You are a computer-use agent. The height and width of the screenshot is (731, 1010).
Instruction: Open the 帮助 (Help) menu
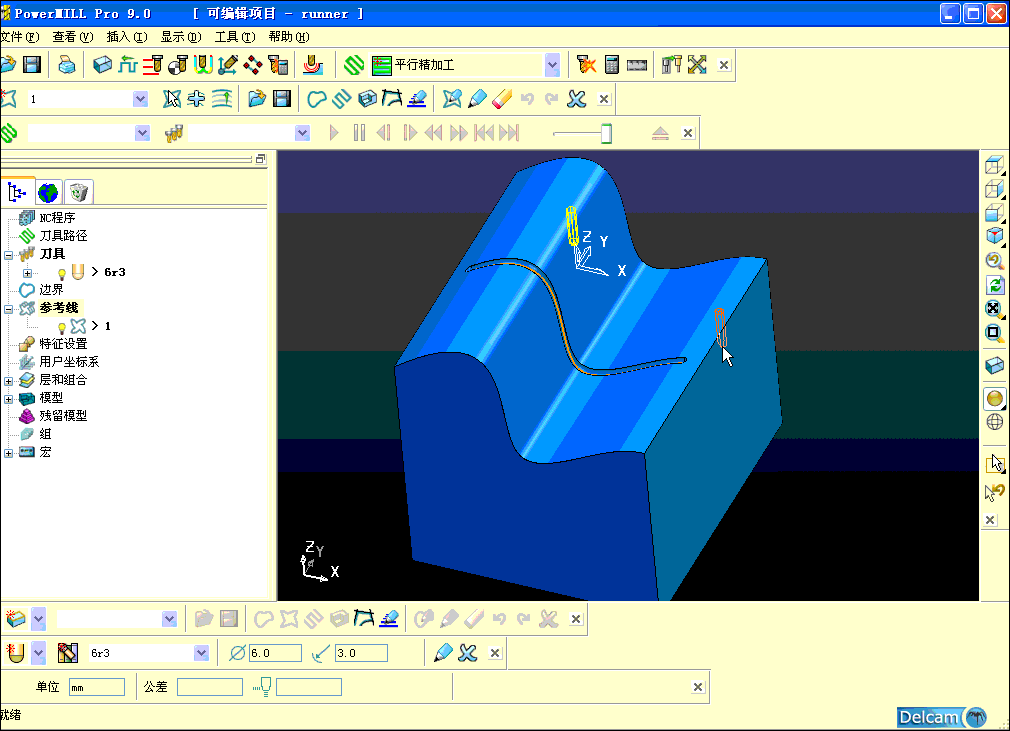tap(289, 37)
